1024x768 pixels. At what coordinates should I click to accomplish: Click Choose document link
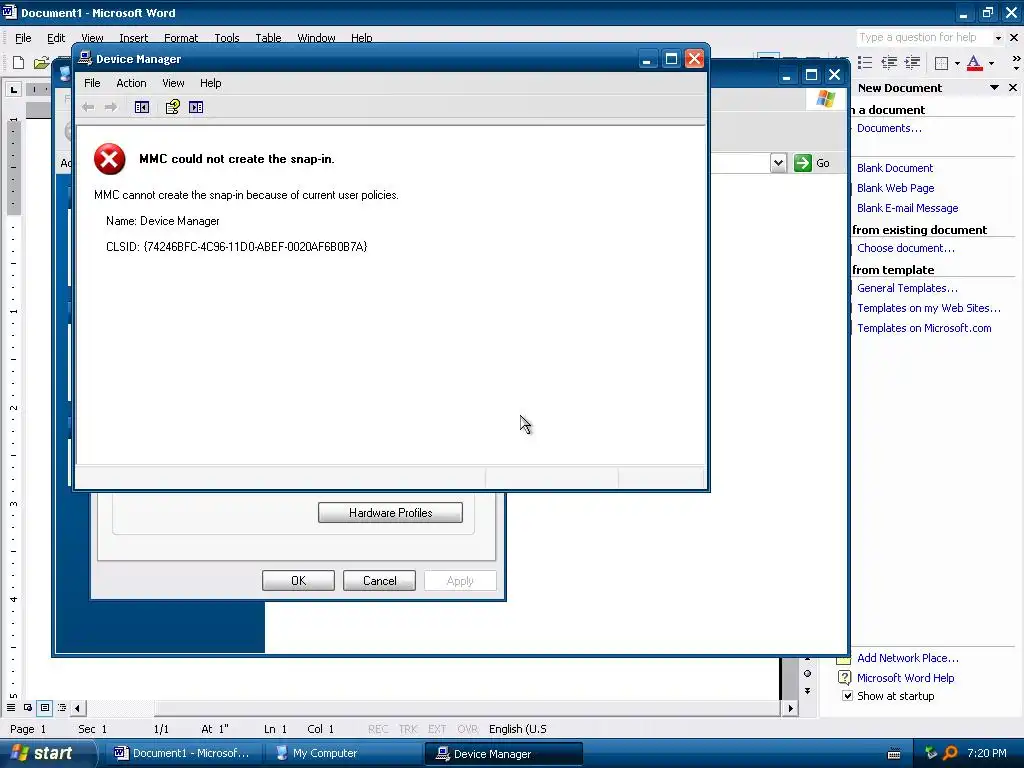pos(905,248)
